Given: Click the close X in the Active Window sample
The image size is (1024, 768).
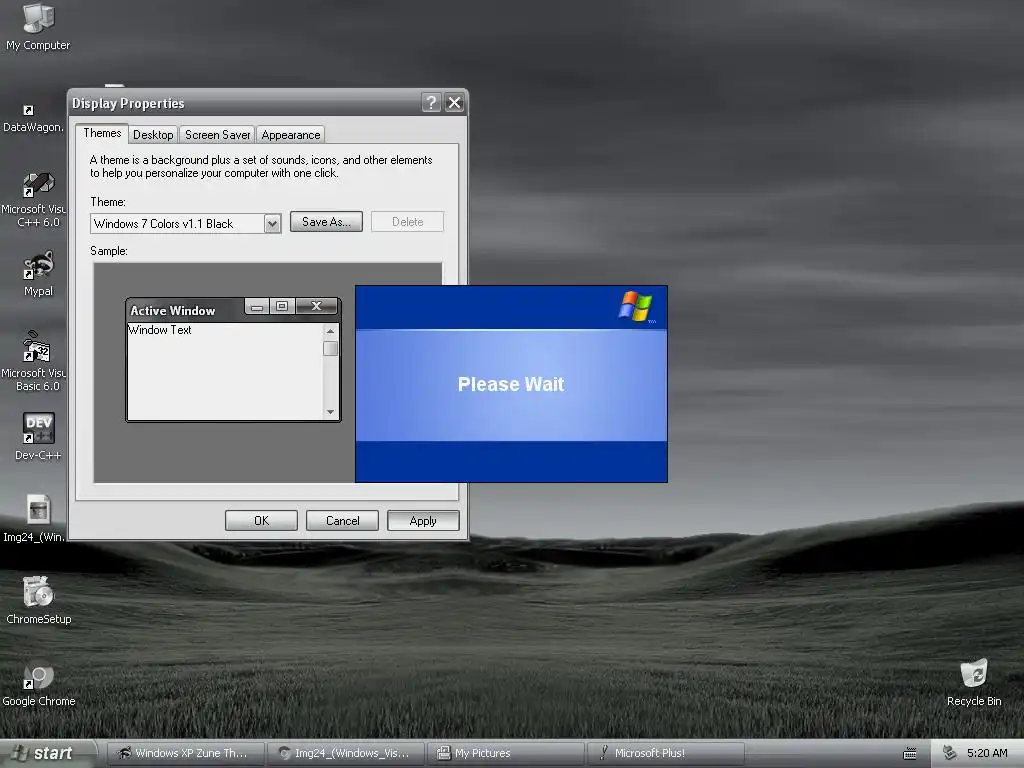Looking at the screenshot, I should pos(317,306).
